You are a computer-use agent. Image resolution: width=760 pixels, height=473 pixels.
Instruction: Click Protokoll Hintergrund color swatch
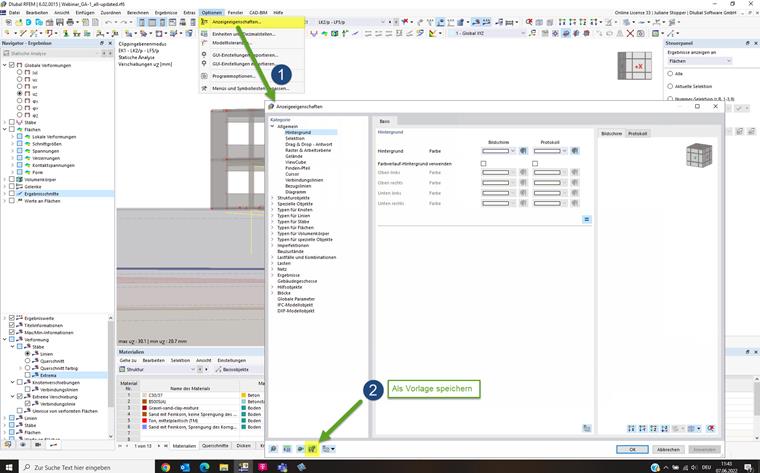point(547,151)
